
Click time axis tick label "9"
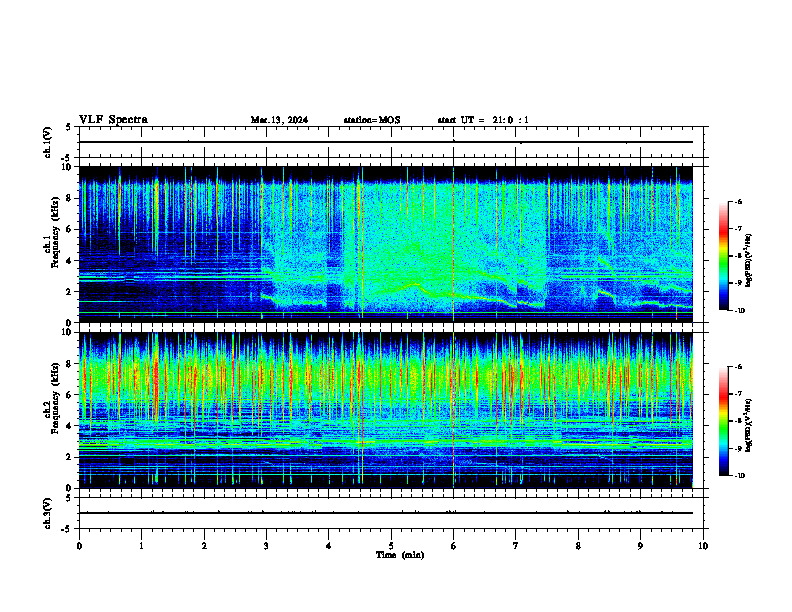pyautogui.click(x=641, y=546)
